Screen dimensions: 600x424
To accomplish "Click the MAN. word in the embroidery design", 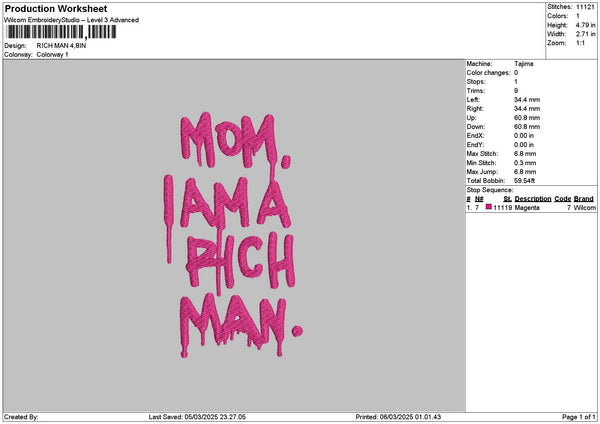I will click(x=241, y=325).
